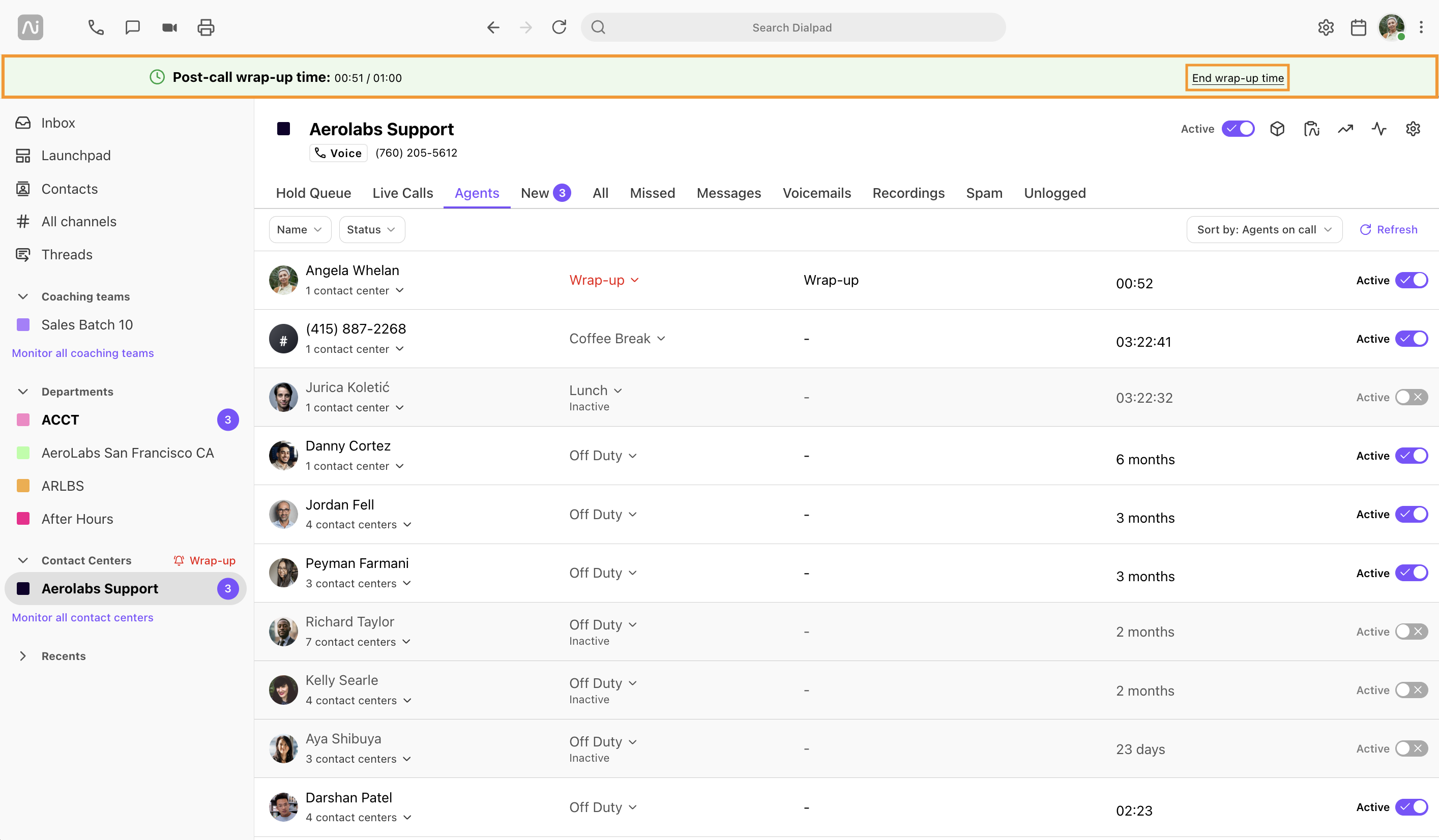The image size is (1439, 840).
Task: Open the Name filter dropdown
Action: point(300,229)
